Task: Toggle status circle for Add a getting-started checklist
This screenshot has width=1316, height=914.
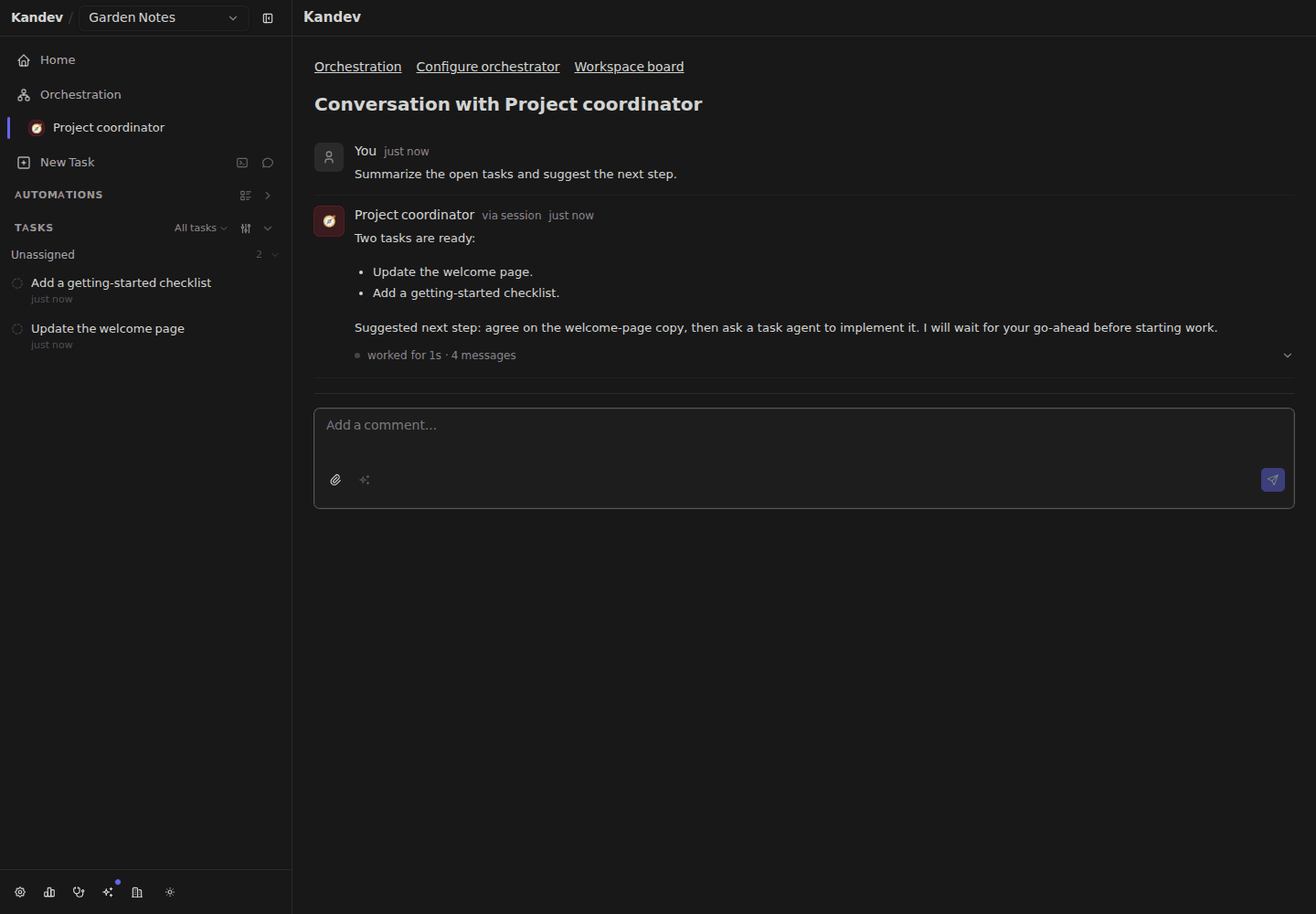Action: click(x=17, y=283)
